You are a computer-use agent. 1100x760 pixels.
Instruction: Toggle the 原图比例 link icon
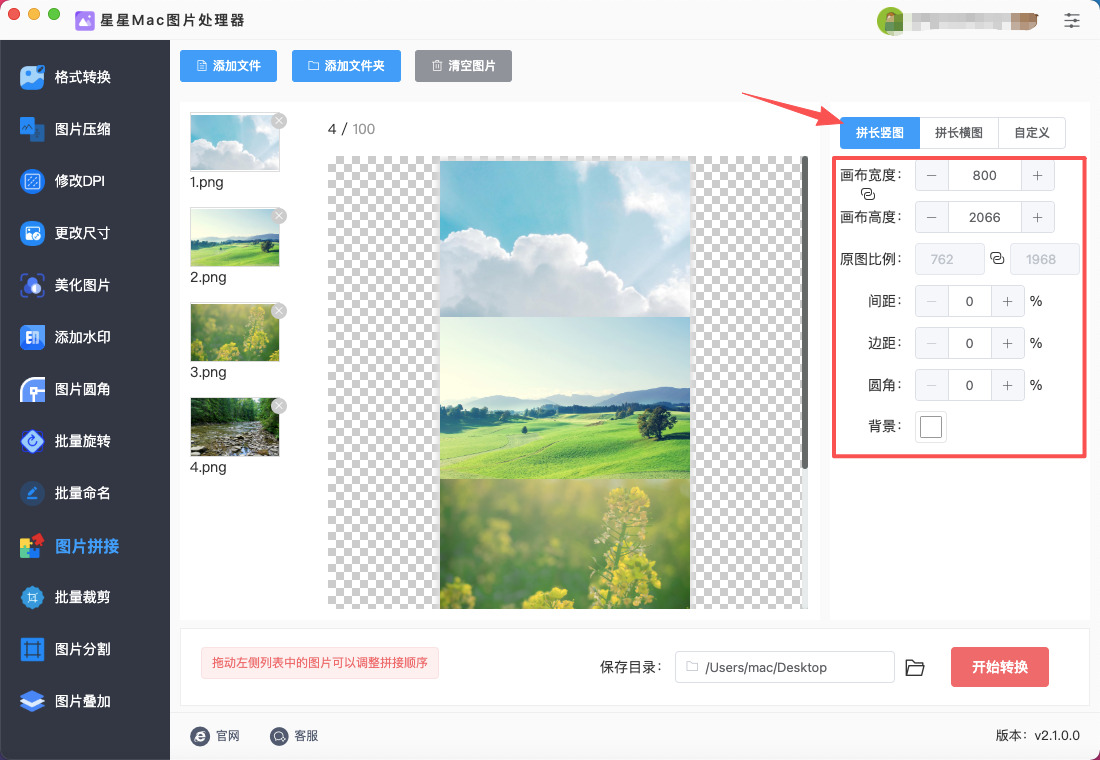click(x=997, y=258)
